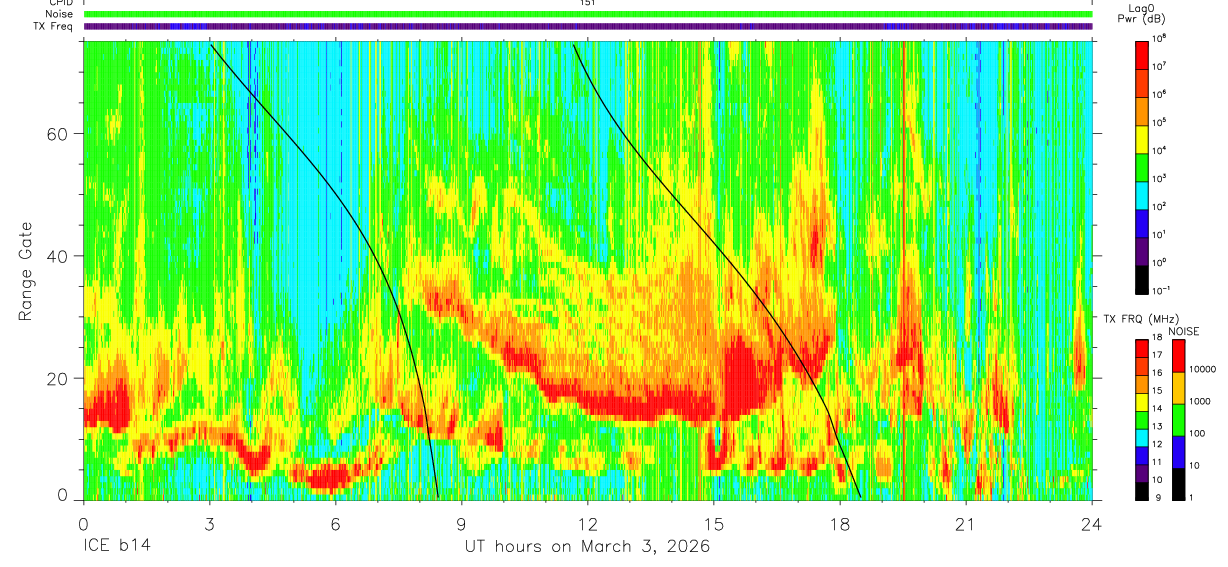Select the NOISE colorbar title

coord(1184,330)
